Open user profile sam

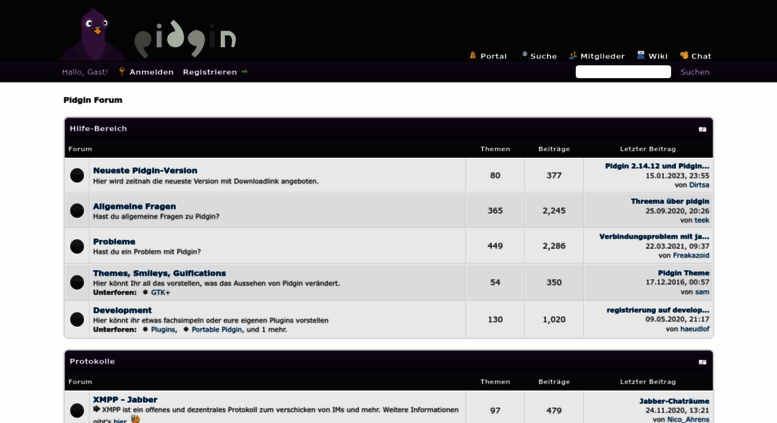(702, 292)
